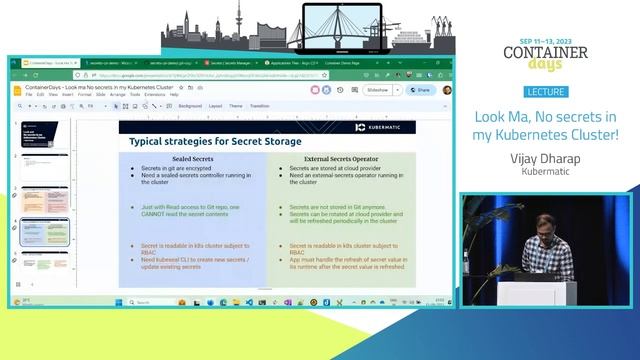Expand the line type dropdown arrow

(x=160, y=106)
